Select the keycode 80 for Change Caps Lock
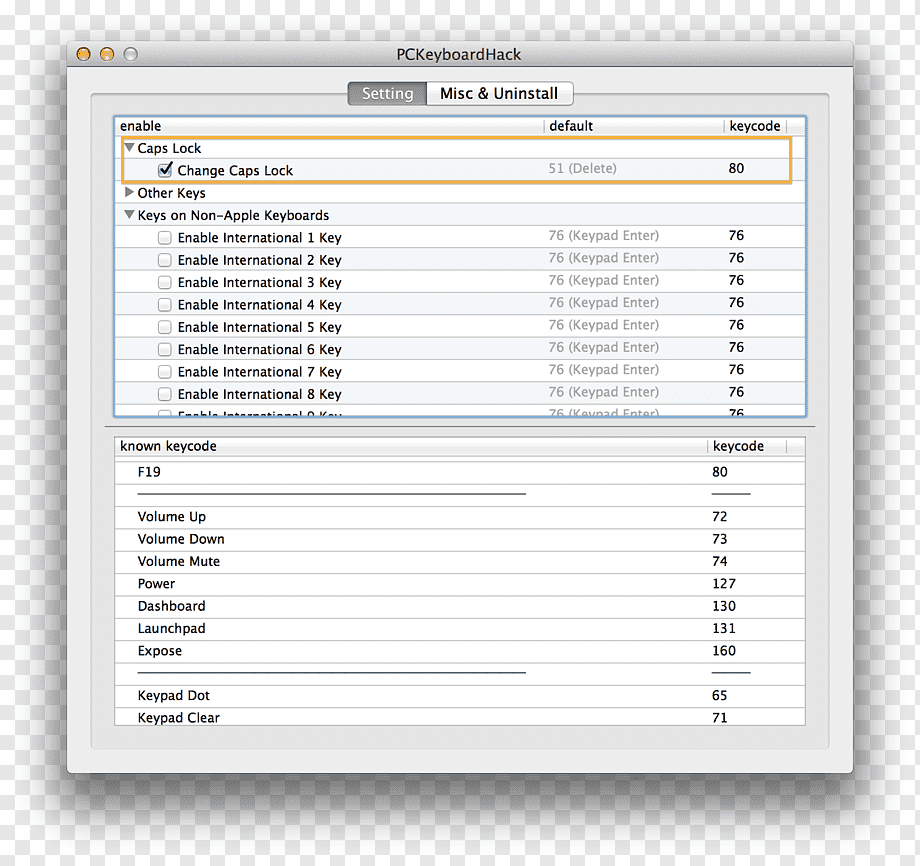The width and height of the screenshot is (920, 866). 736,168
